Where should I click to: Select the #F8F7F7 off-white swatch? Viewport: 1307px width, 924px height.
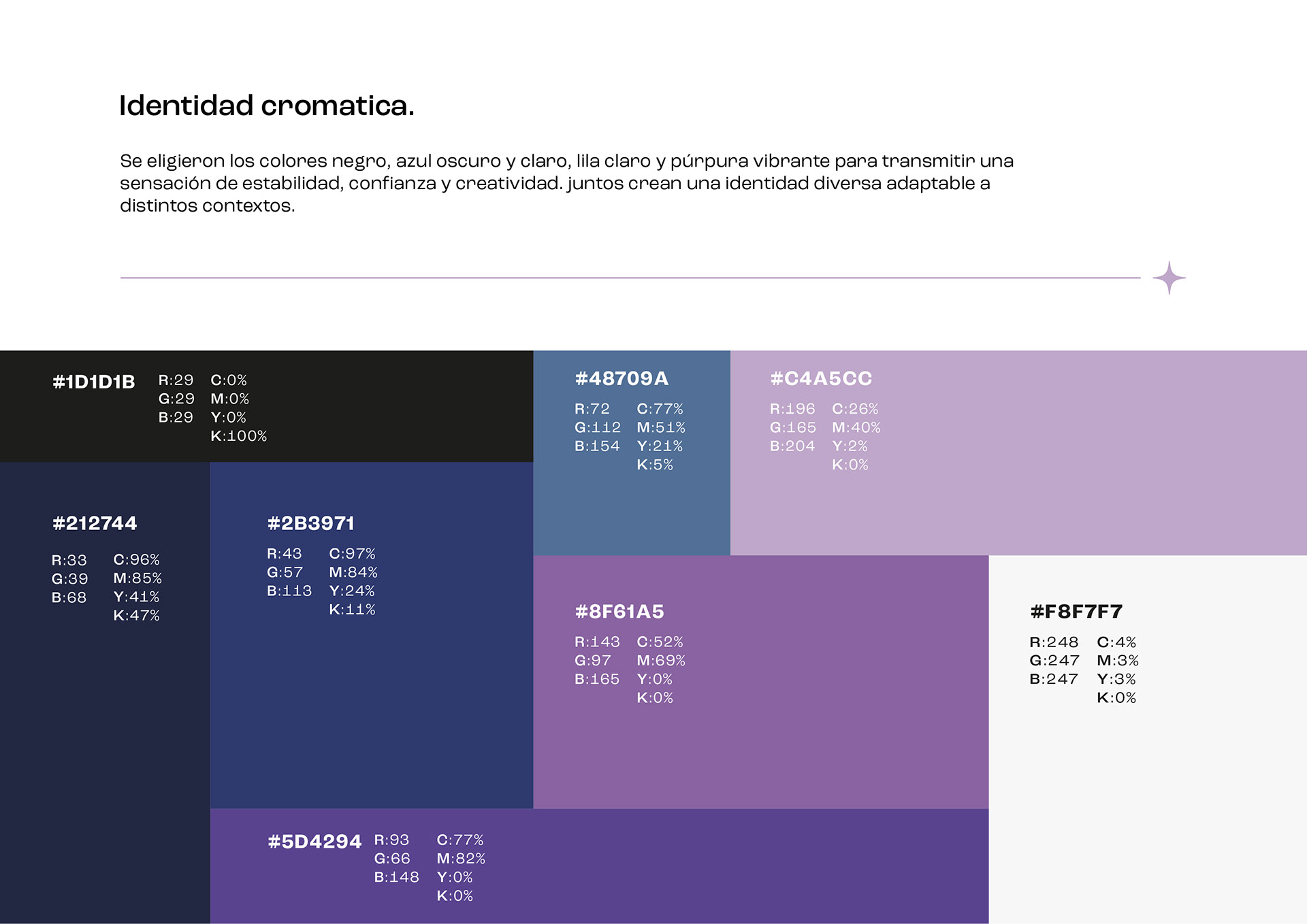[x=1148, y=739]
